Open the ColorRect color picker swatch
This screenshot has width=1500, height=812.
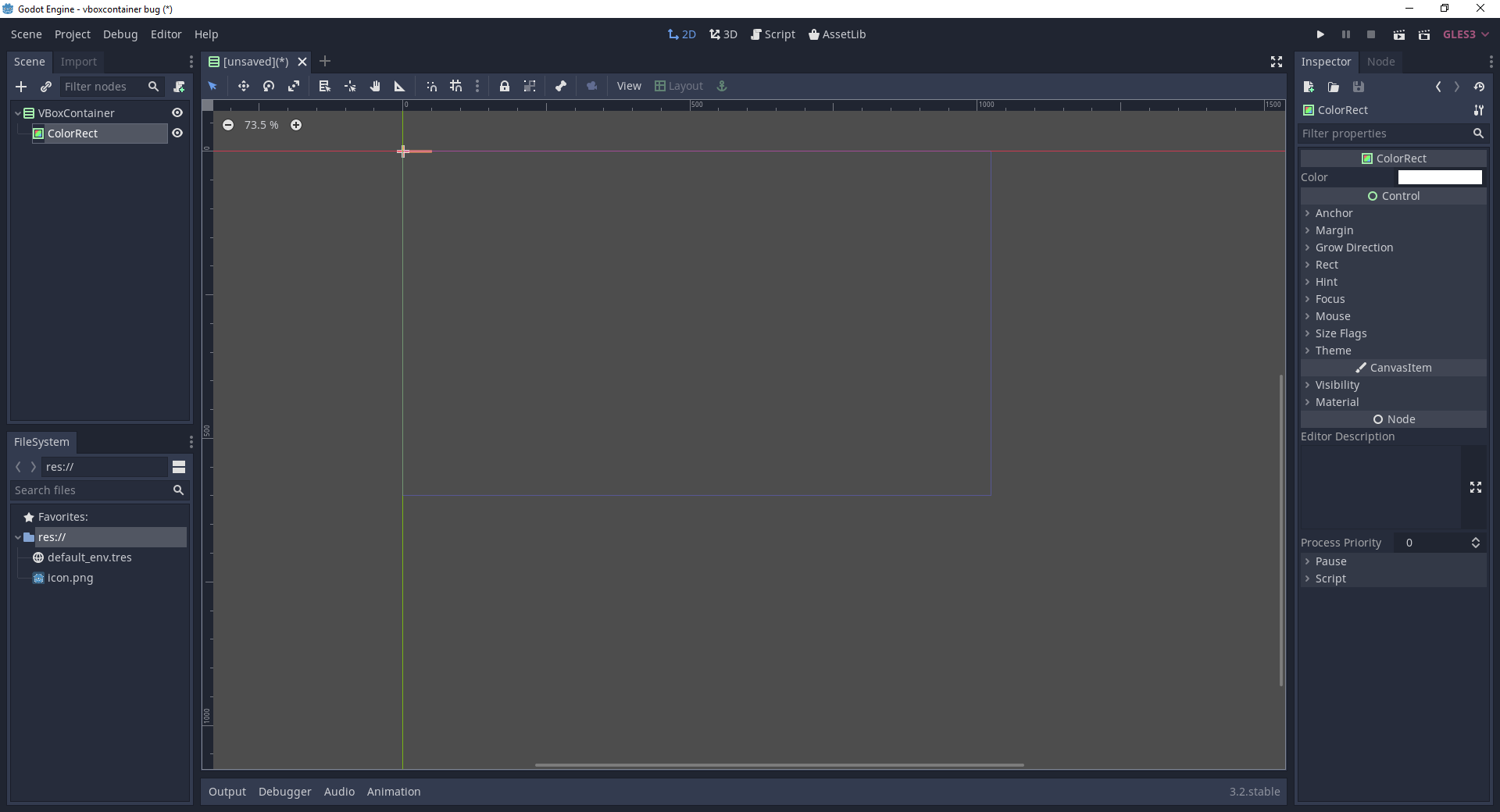(x=1440, y=177)
